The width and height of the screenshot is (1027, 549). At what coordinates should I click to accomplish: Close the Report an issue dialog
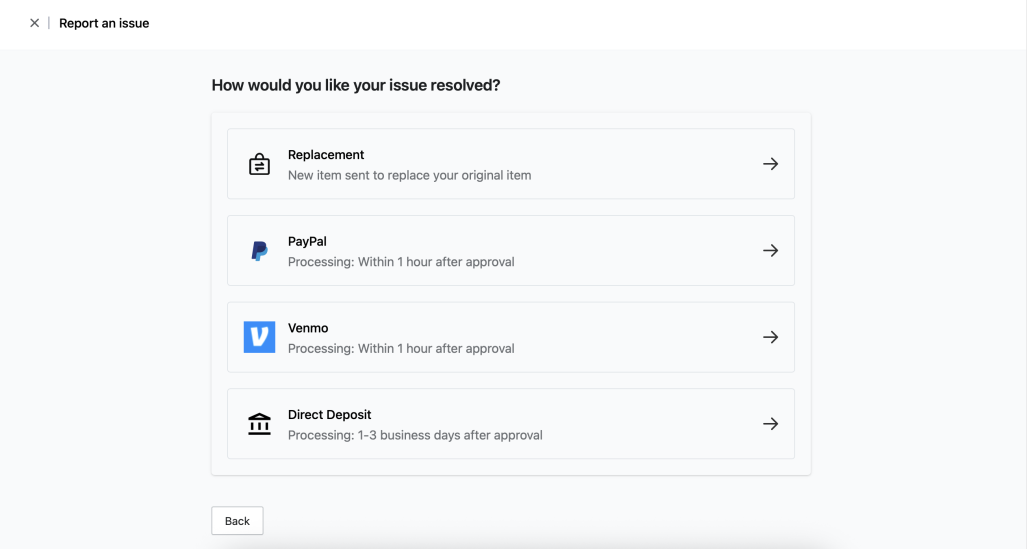(x=34, y=23)
